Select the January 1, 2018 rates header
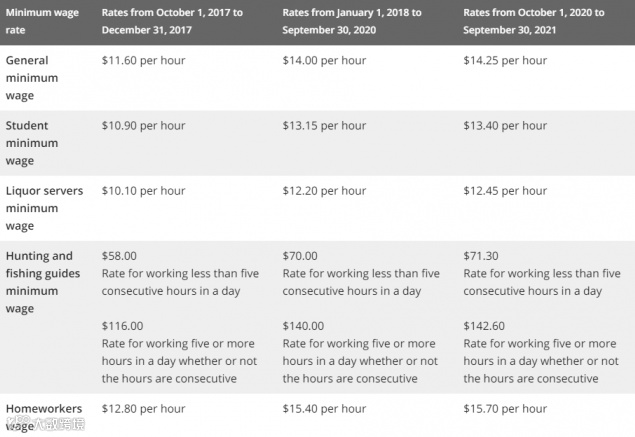The width and height of the screenshot is (635, 437). [352, 21]
